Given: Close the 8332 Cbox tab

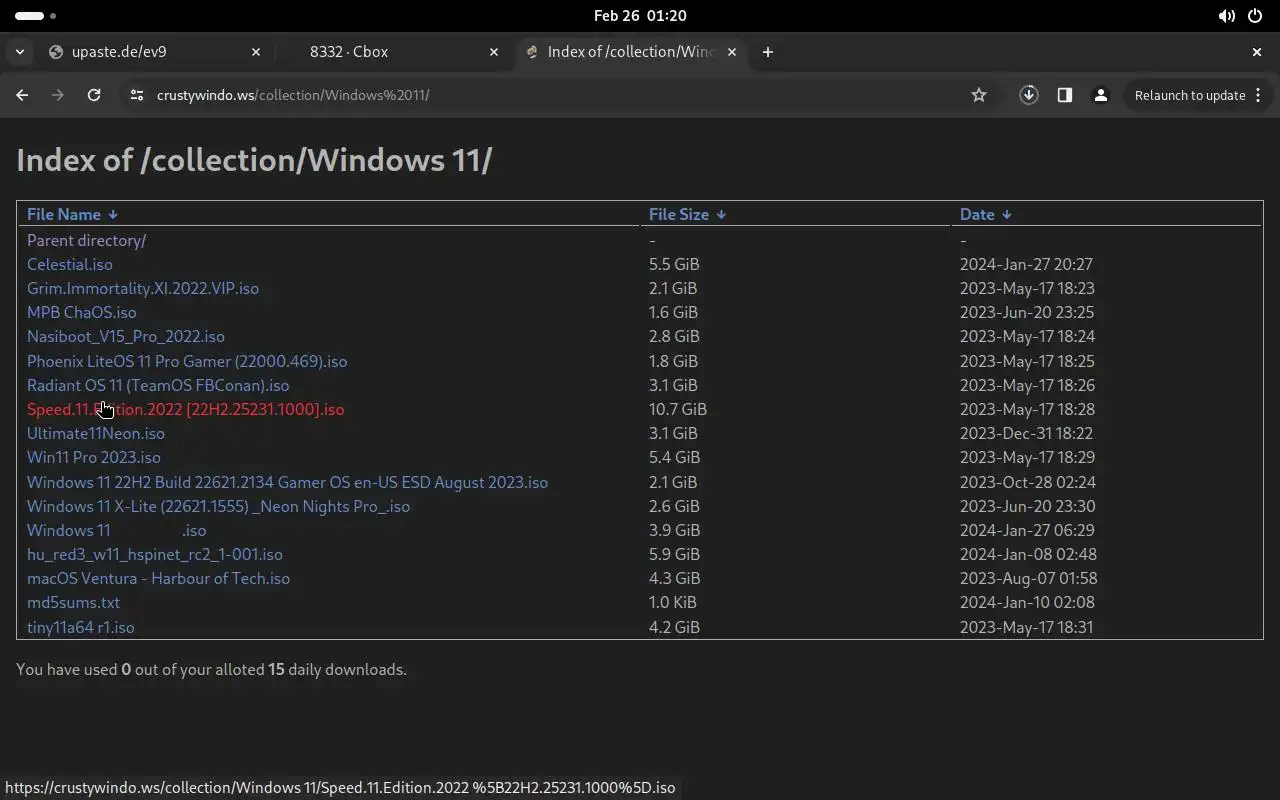Looking at the screenshot, I should pyautogui.click(x=493, y=52).
